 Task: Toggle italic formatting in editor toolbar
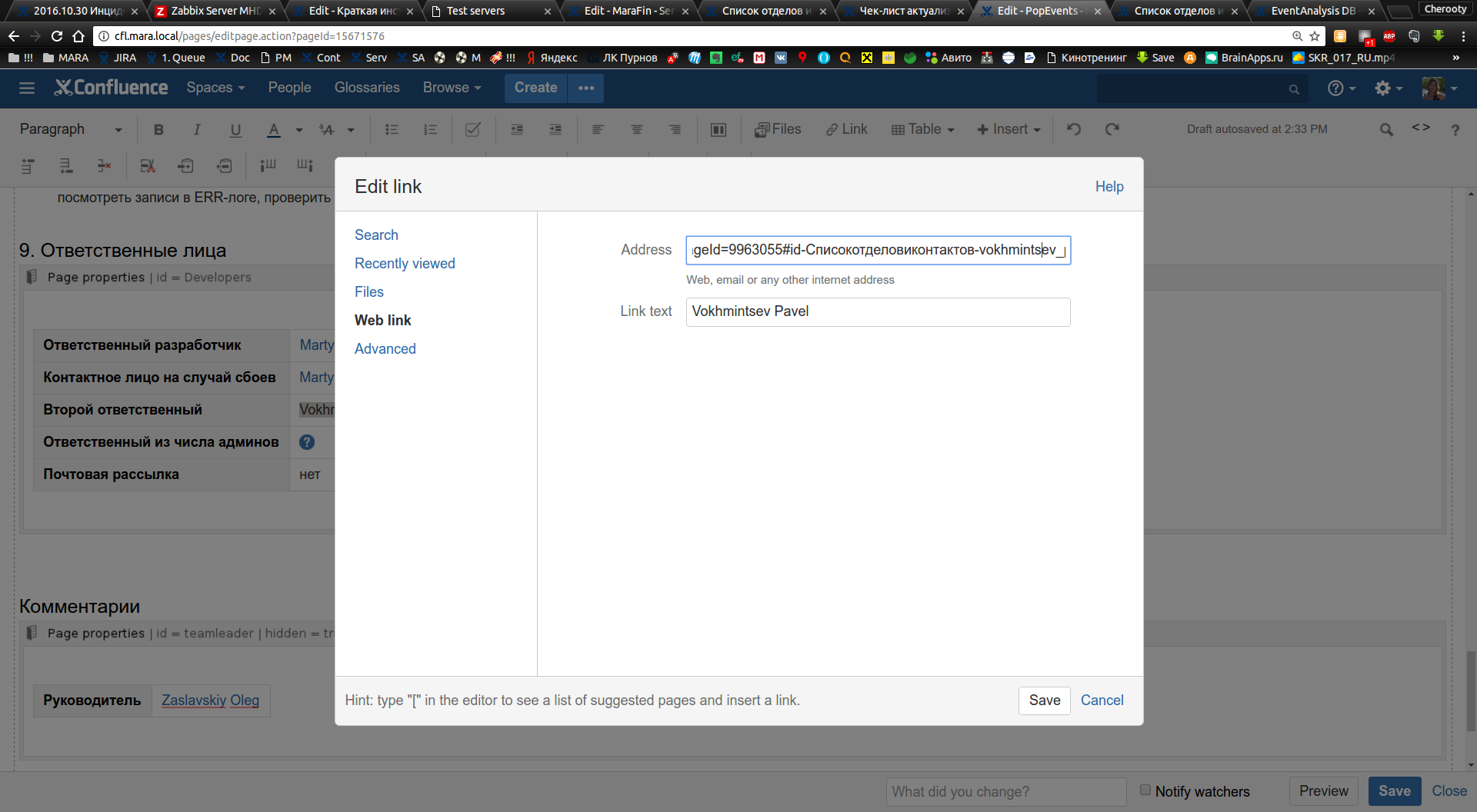tap(197, 129)
